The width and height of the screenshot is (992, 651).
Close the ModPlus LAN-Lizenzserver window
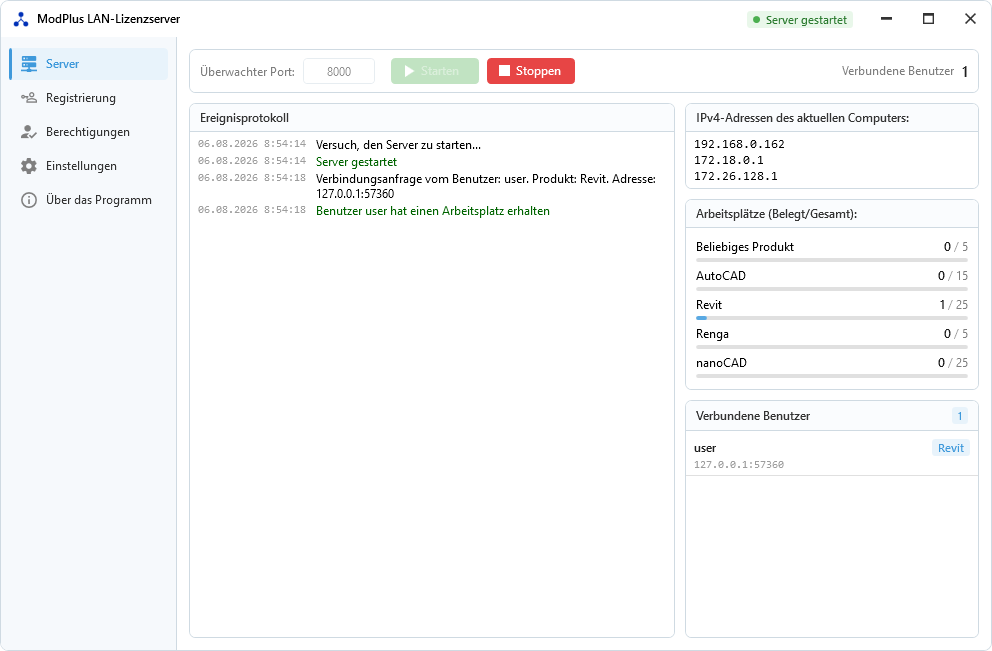[970, 19]
